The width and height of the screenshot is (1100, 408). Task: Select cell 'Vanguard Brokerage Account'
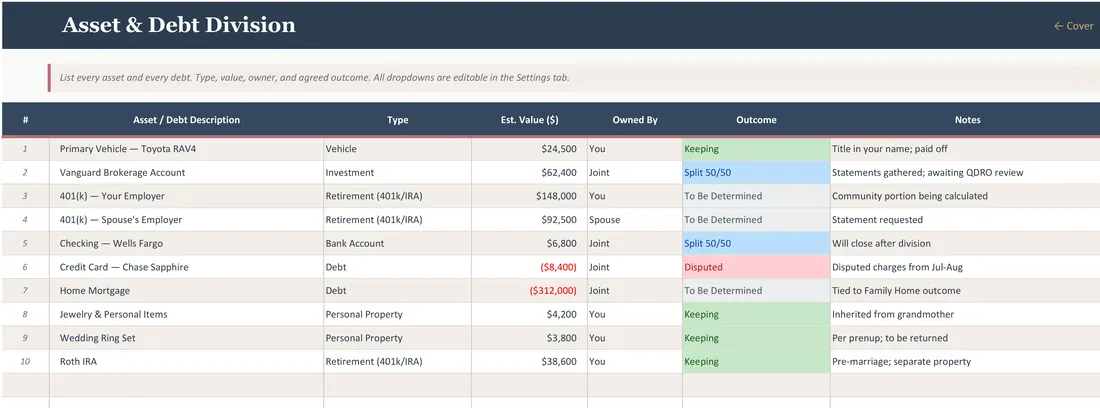pyautogui.click(x=187, y=172)
